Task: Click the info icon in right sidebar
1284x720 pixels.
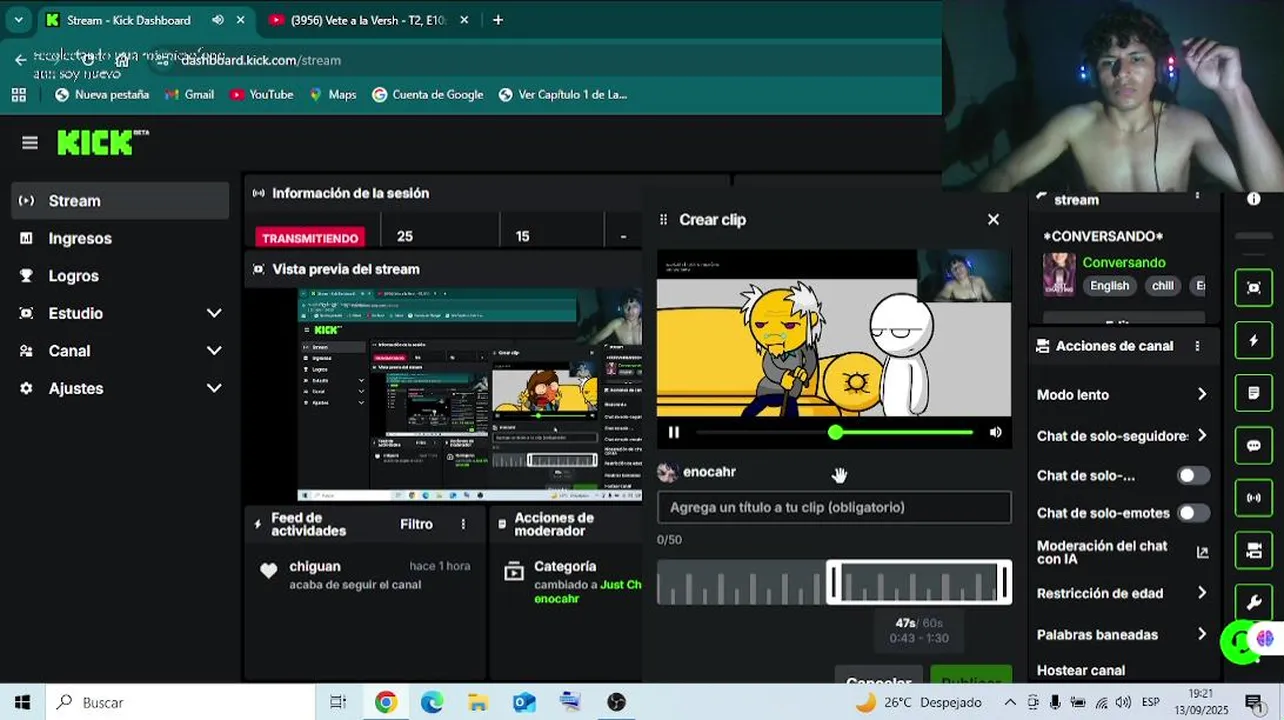Action: 1254,199
